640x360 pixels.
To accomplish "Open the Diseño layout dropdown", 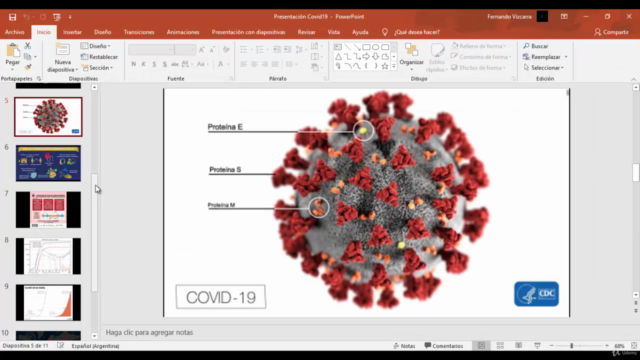I will [96, 46].
